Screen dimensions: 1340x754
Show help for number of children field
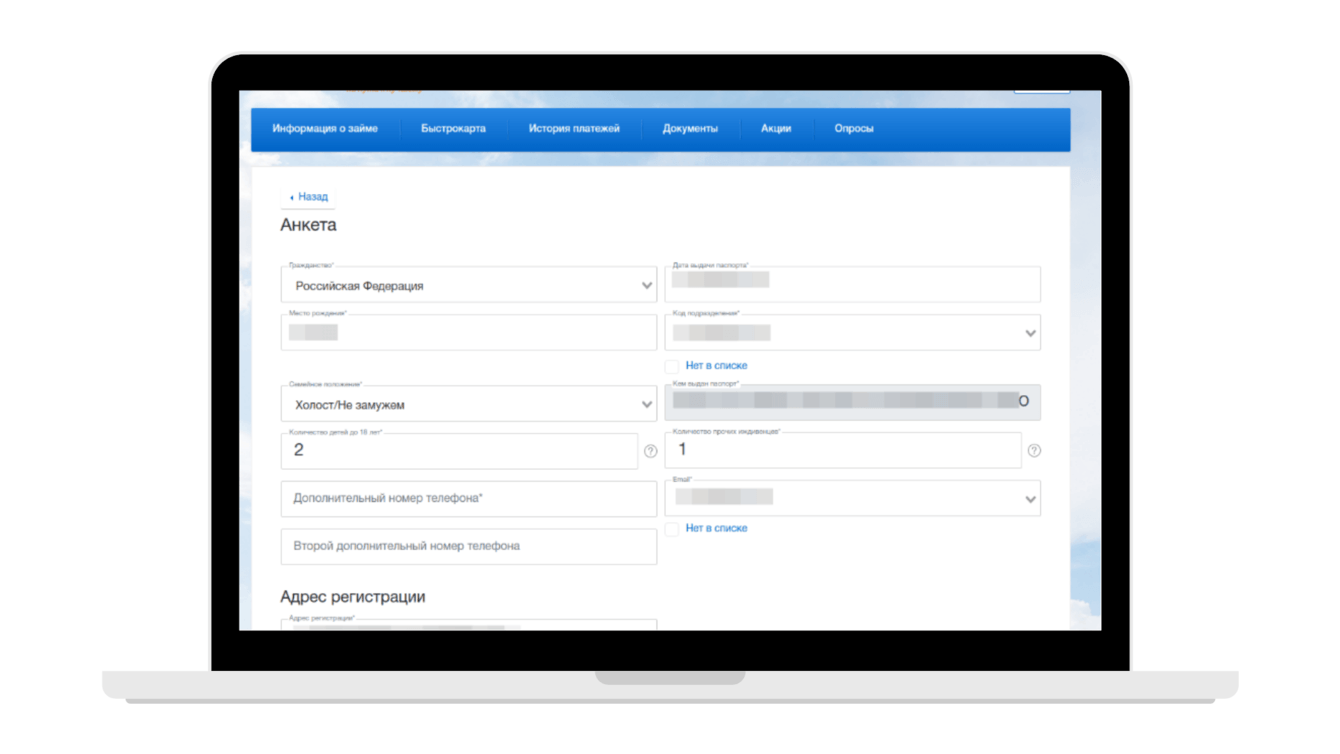point(651,451)
